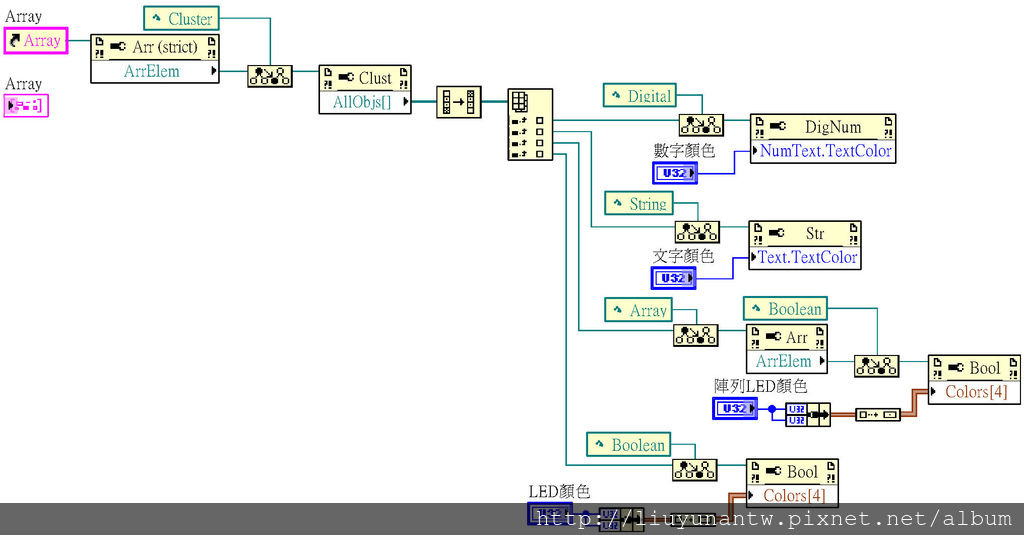
Task: Select the Cluster class specifier constant
Action: [x=182, y=19]
